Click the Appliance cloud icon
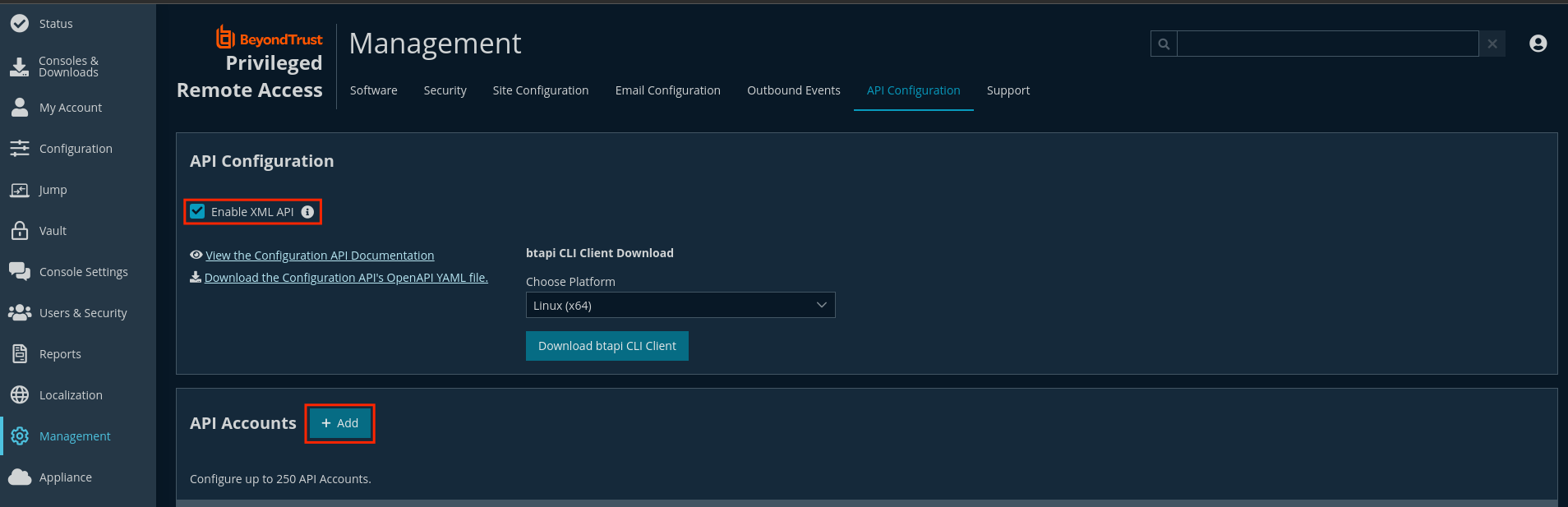Image resolution: width=1568 pixels, height=507 pixels. pos(20,477)
